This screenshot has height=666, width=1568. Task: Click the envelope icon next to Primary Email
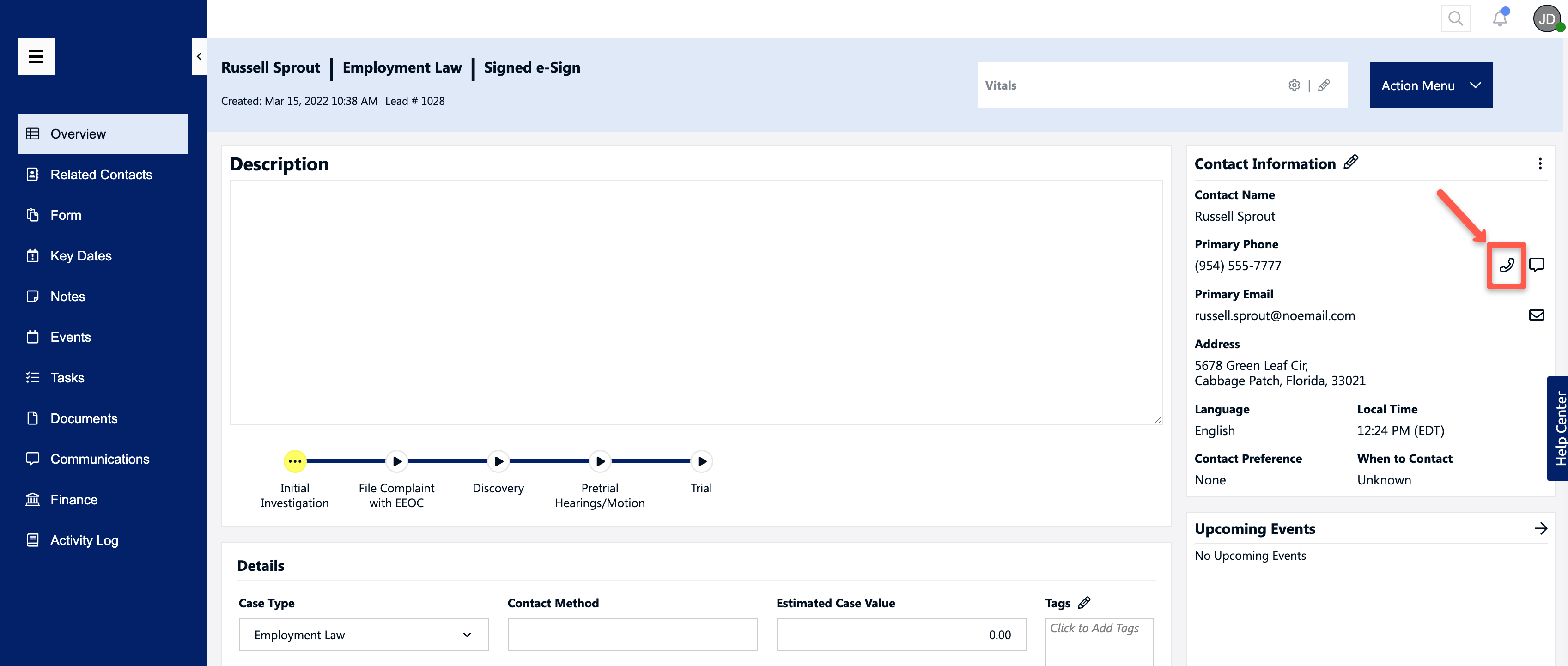1537,315
